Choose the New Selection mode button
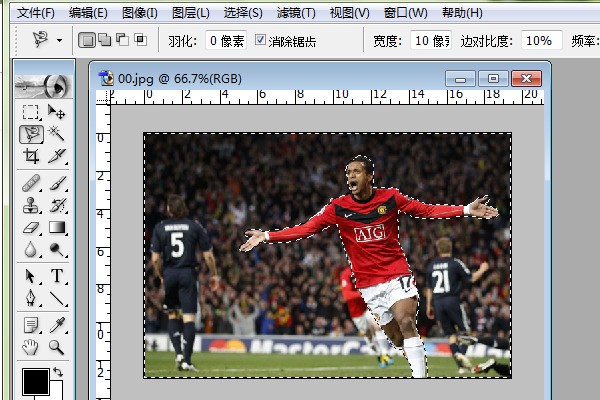600x400 pixels. (x=86, y=41)
